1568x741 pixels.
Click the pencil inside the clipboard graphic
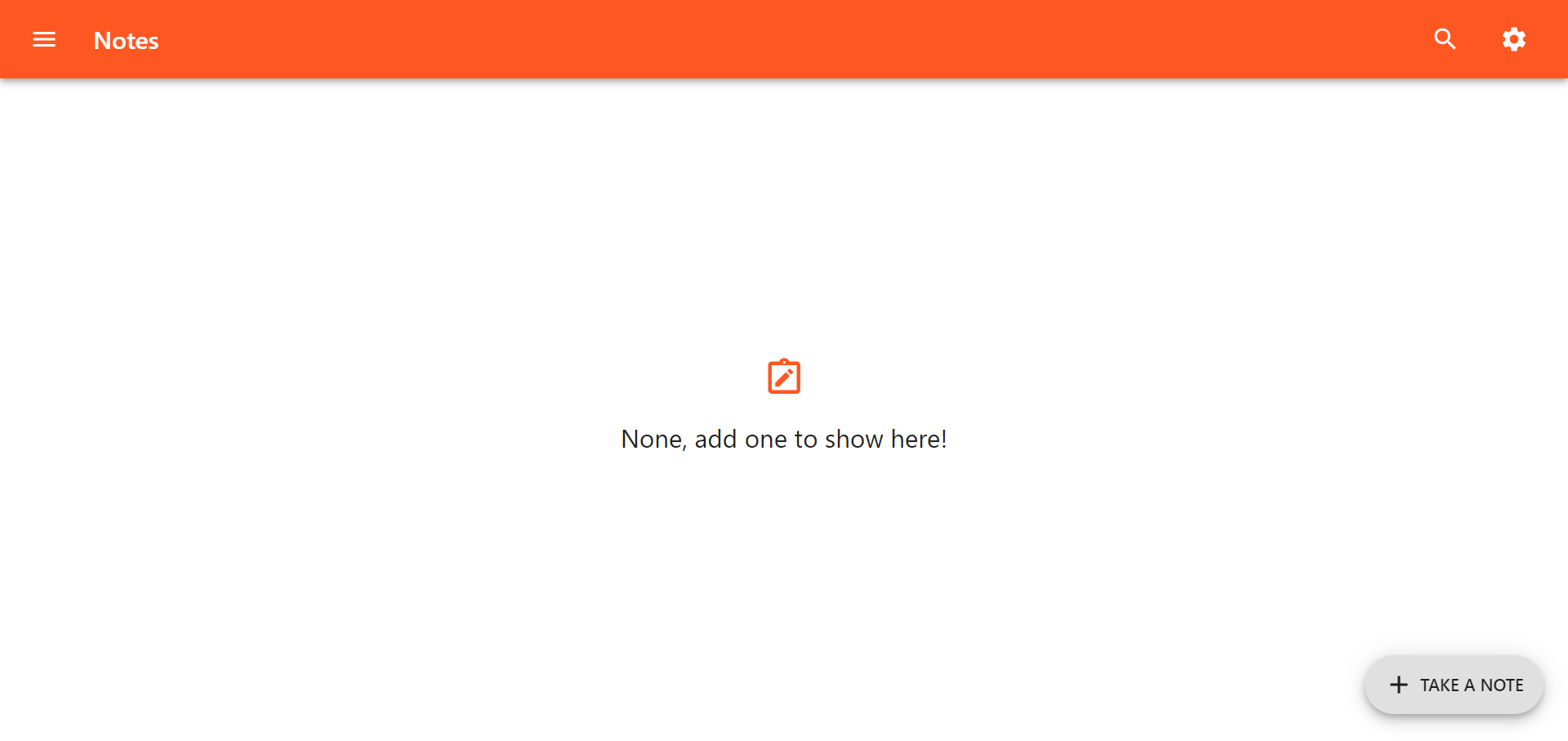[x=784, y=378]
